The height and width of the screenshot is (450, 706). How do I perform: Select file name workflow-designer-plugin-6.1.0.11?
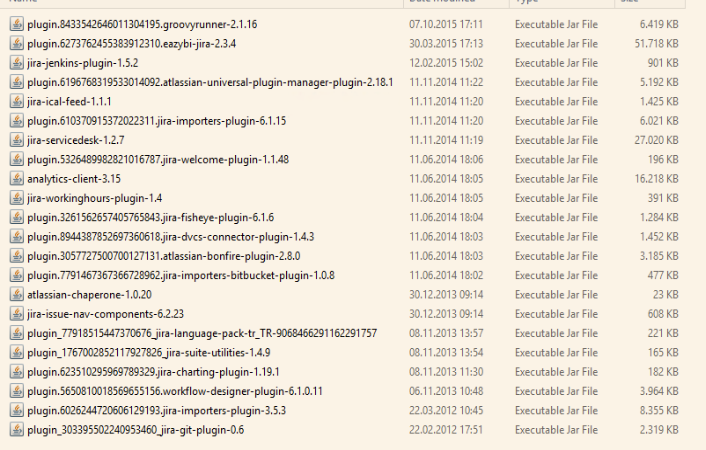click(175, 391)
